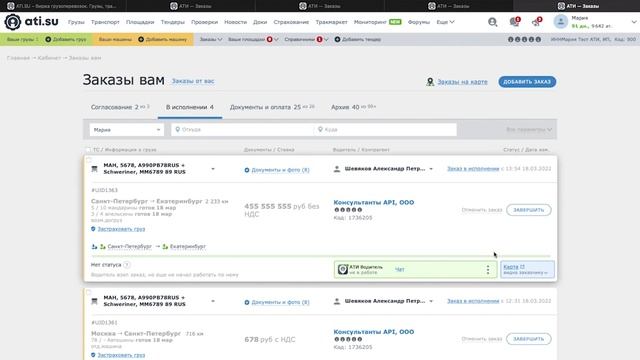Click the plus icon of Документы и фото in #UID1363
The width and height of the screenshot is (640, 360).
pos(247,170)
